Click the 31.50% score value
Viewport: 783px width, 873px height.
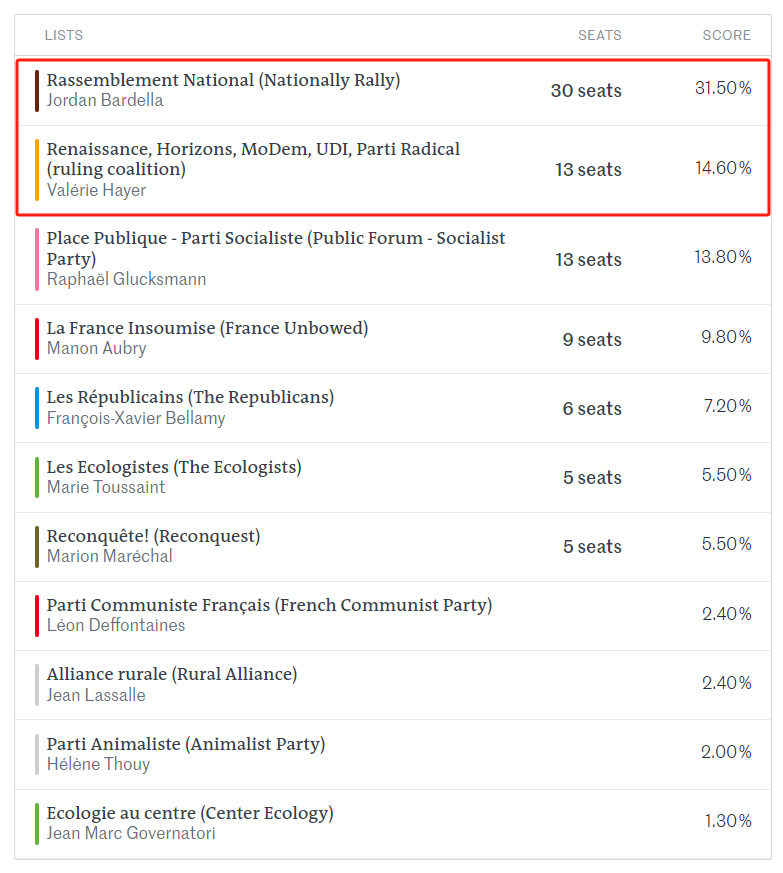pos(723,88)
